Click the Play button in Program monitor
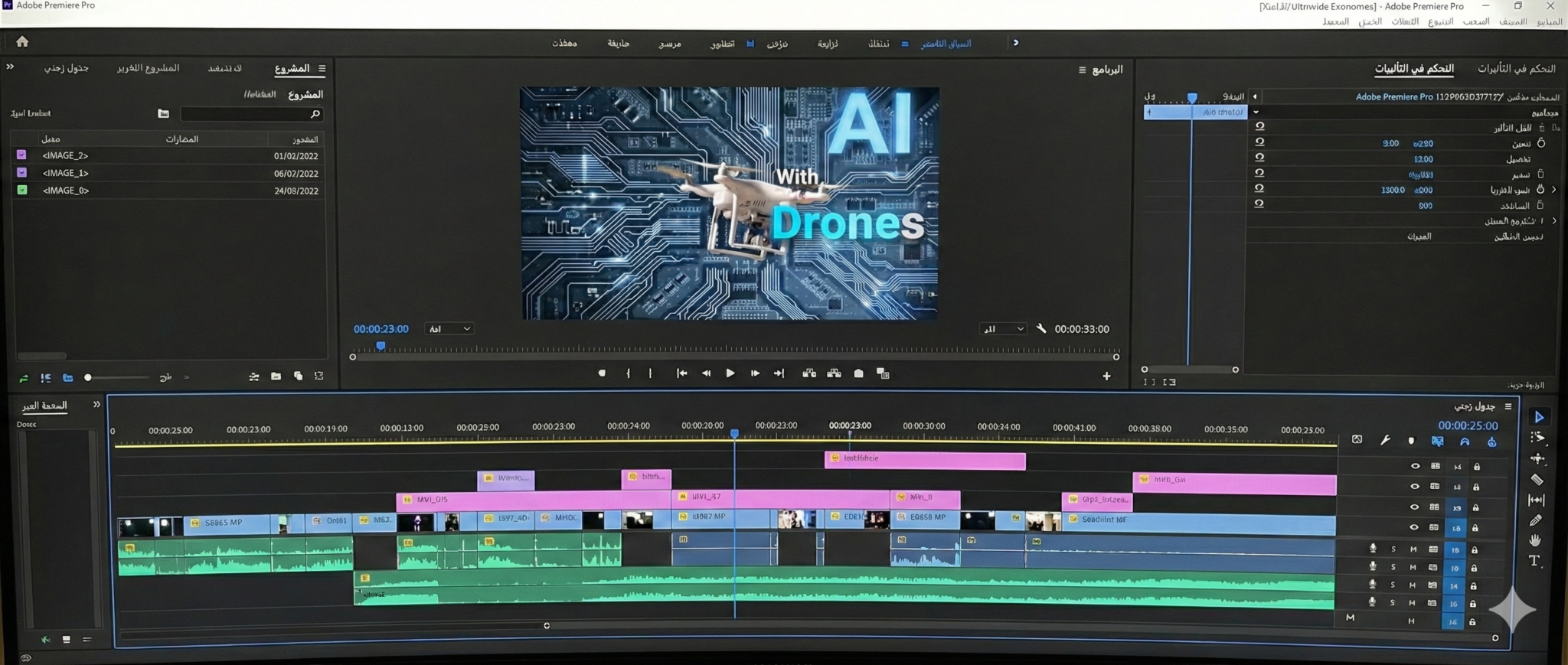 (730, 373)
